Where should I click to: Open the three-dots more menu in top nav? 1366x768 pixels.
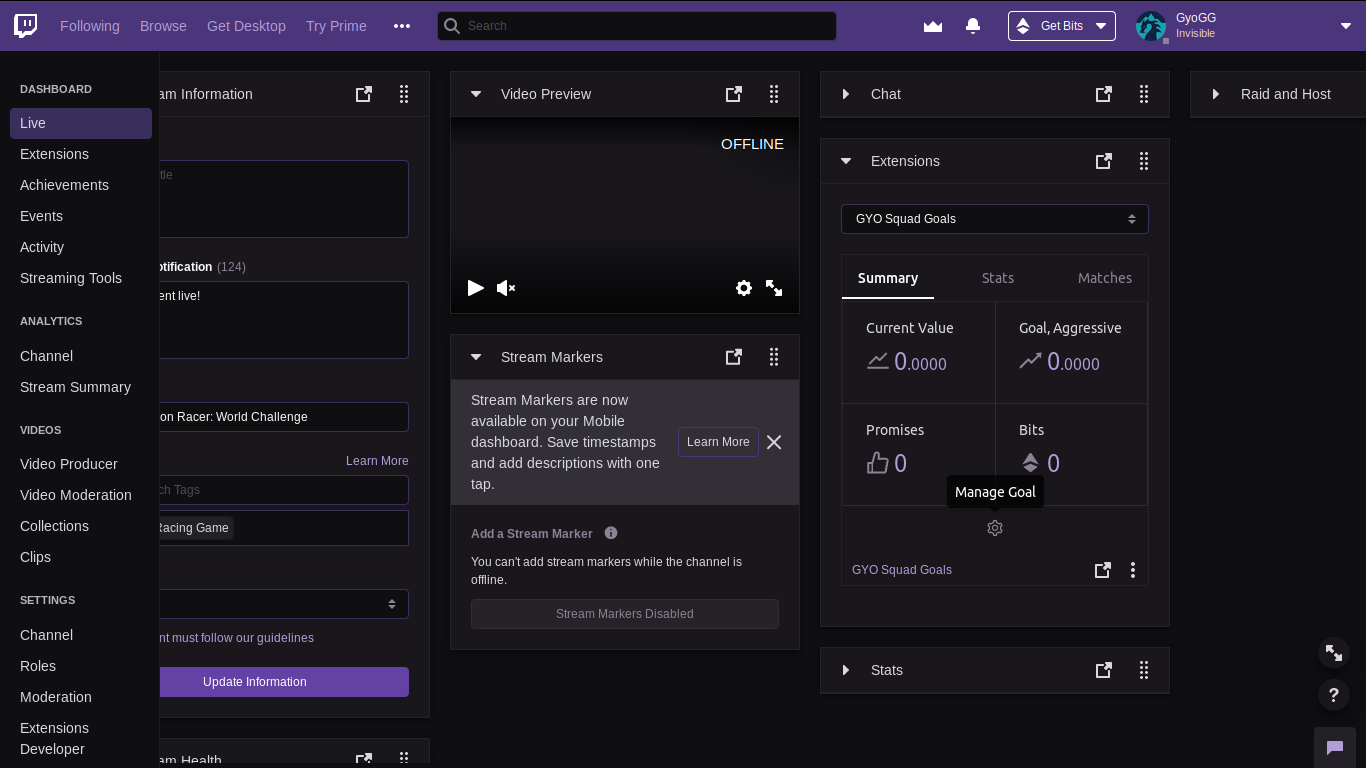pos(402,26)
